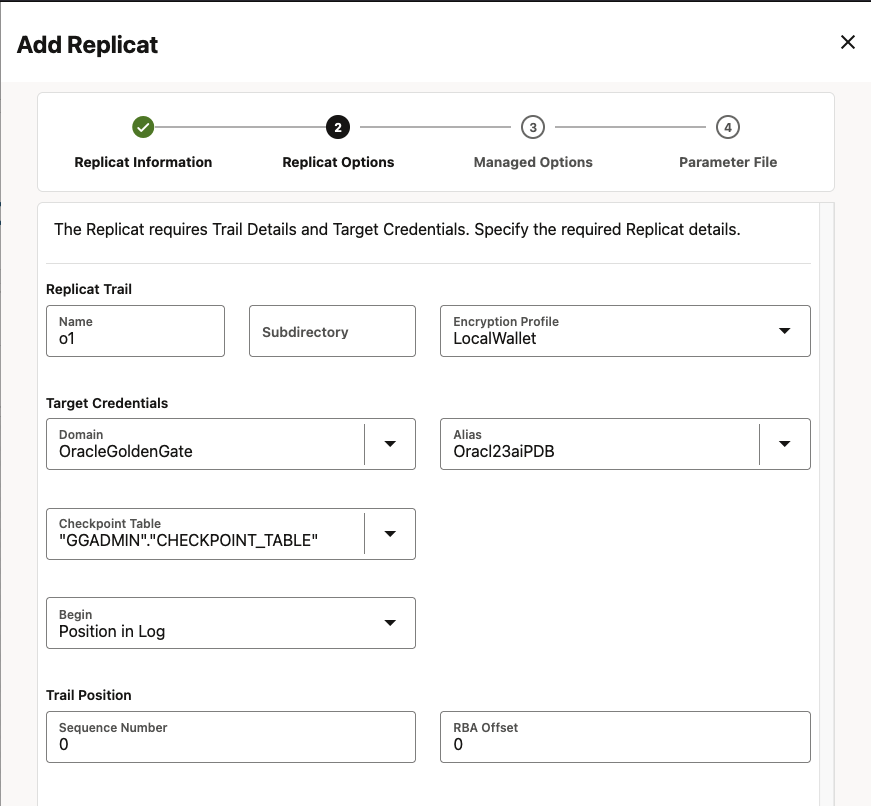This screenshot has width=871, height=806.
Task: Switch to the Parameter File step
Action: 727,162
